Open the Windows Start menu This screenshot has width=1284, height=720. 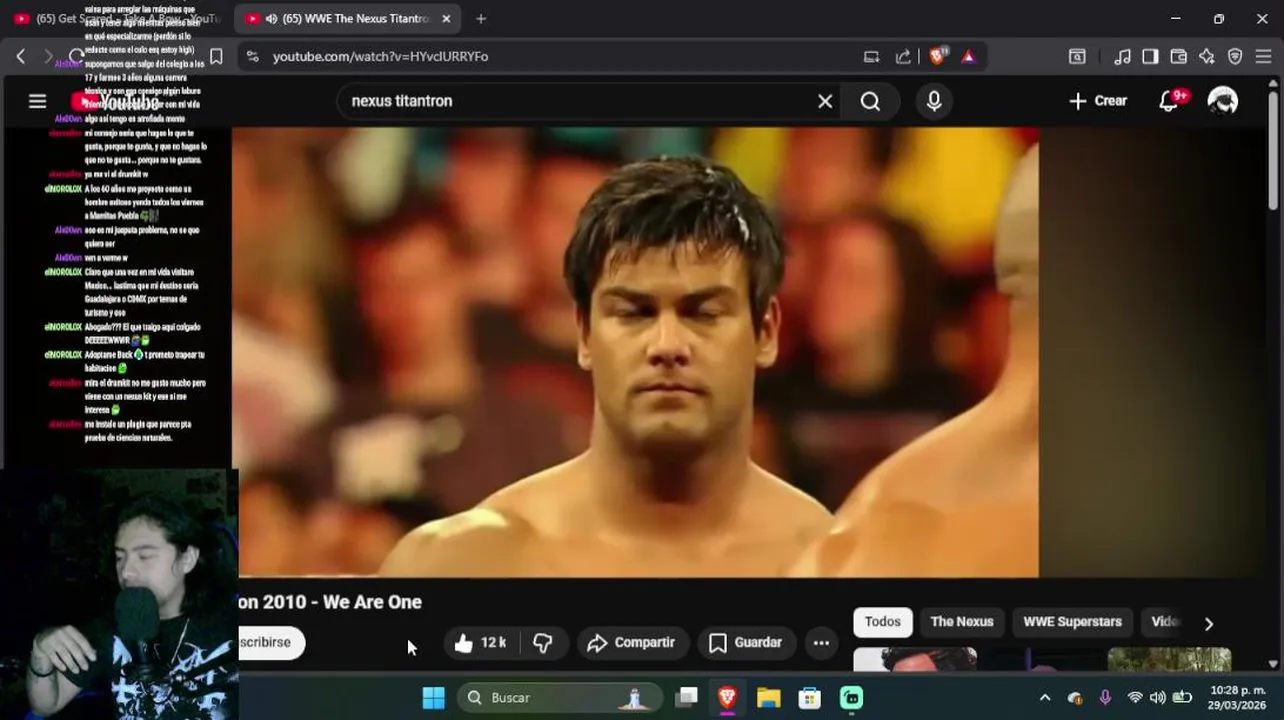[x=433, y=698]
